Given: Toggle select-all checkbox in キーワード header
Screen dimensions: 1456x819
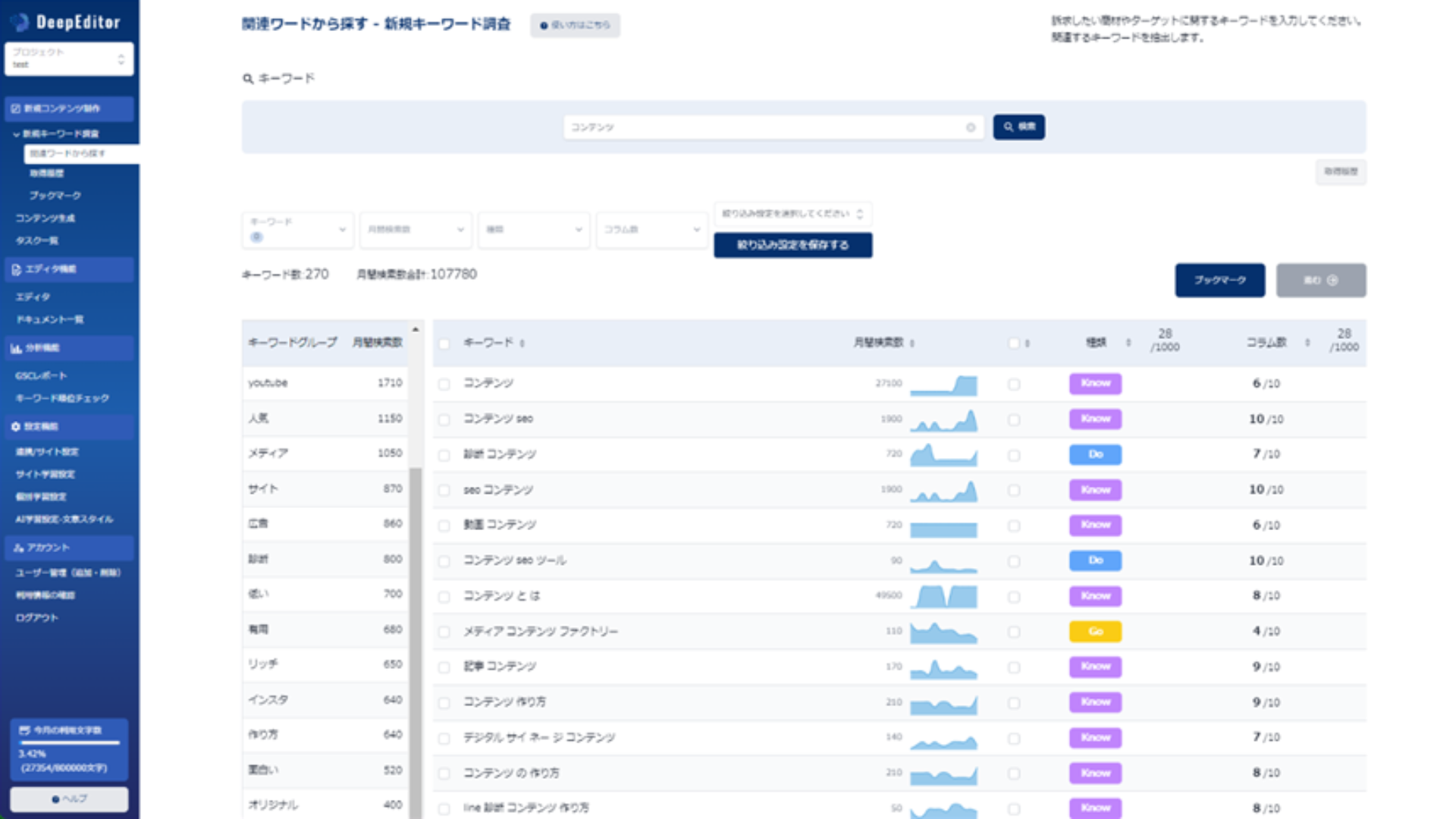Looking at the screenshot, I should [x=444, y=344].
